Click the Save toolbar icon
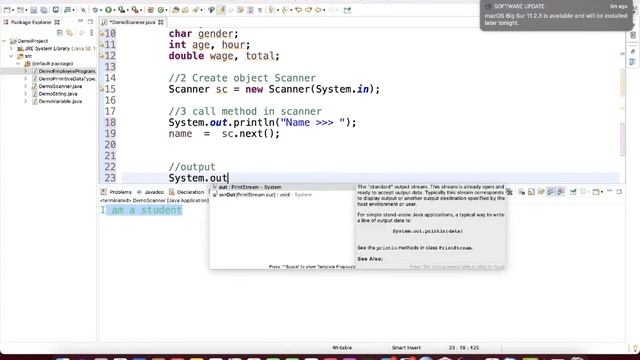640x360 pixels. pyautogui.click(x=34, y=10)
